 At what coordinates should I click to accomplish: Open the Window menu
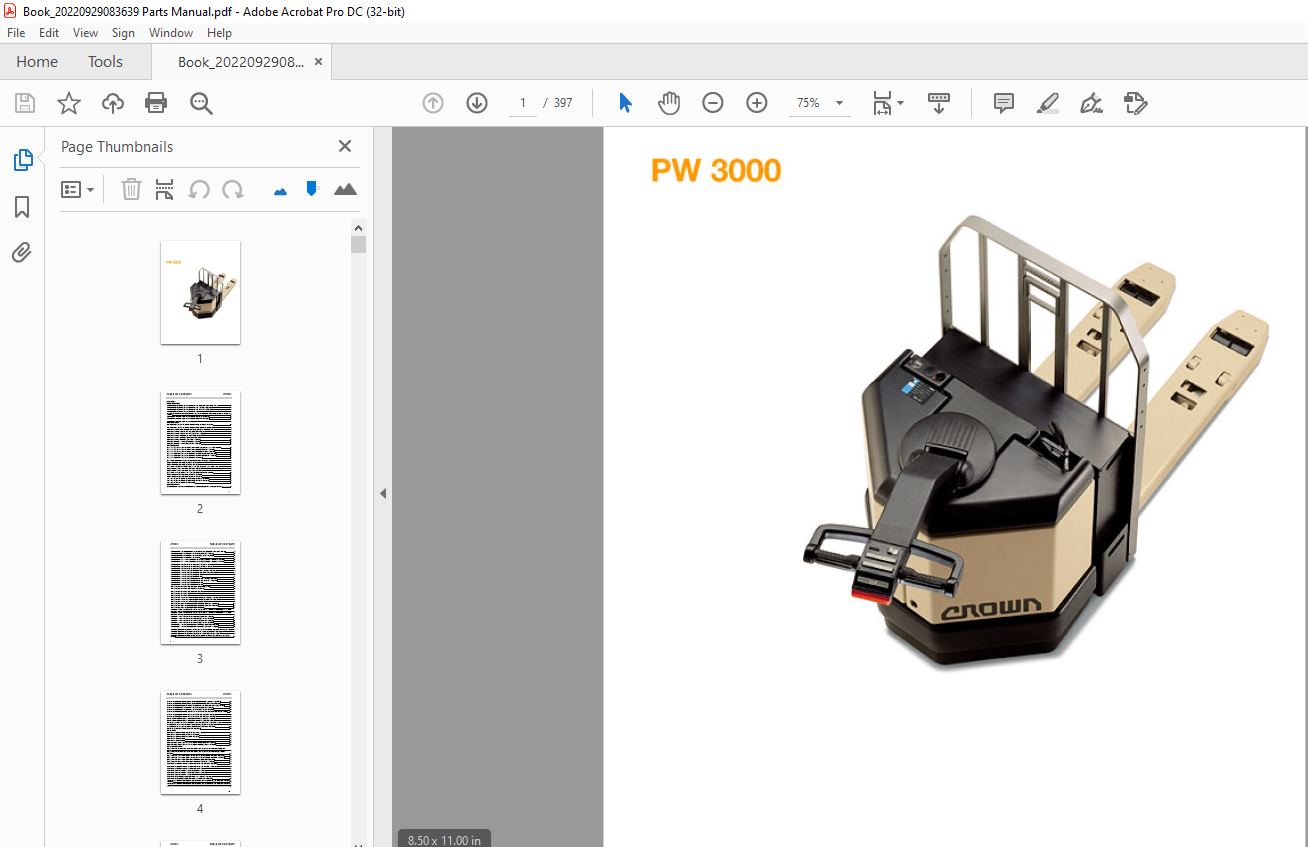(x=171, y=33)
